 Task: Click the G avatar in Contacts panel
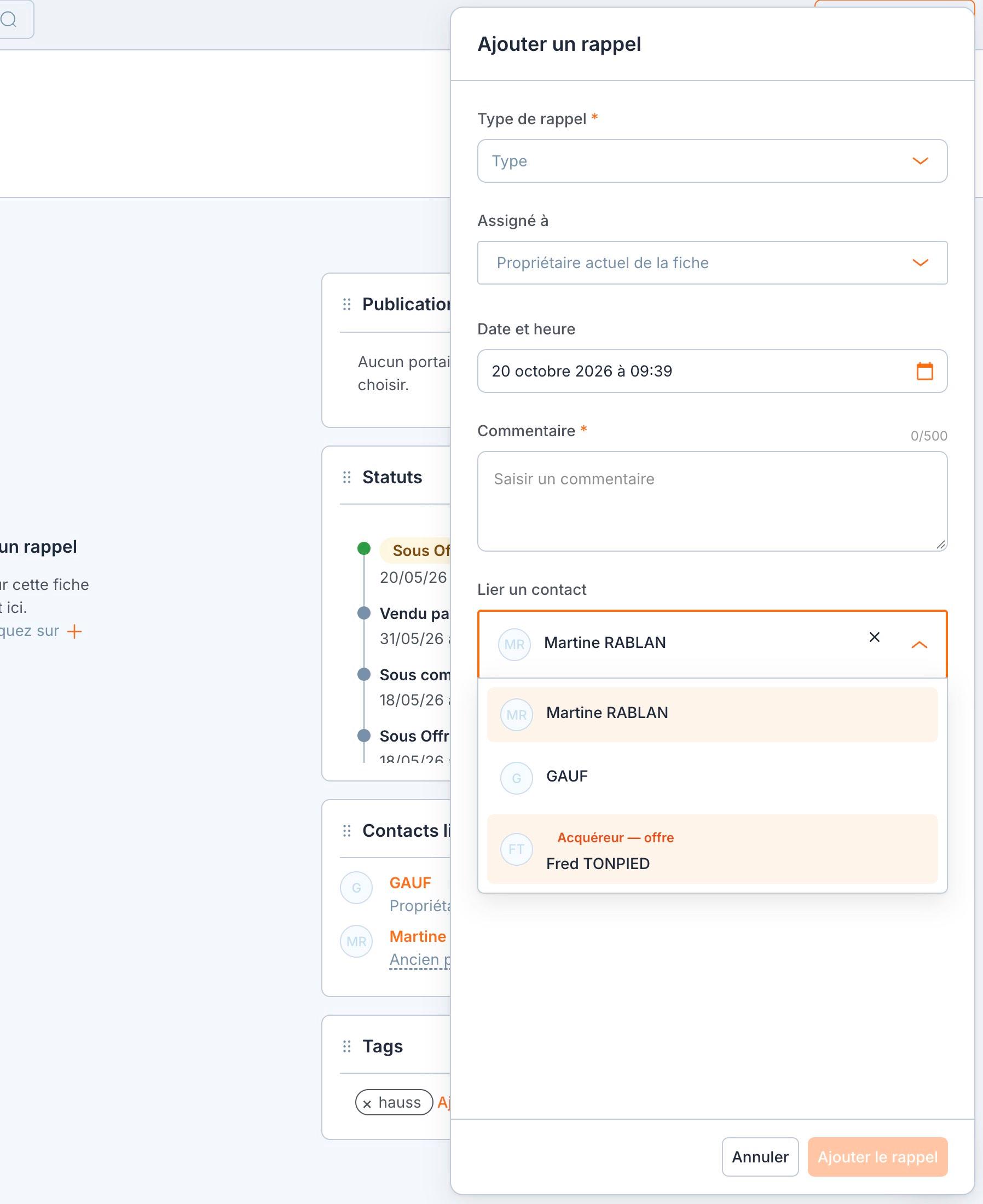(356, 888)
